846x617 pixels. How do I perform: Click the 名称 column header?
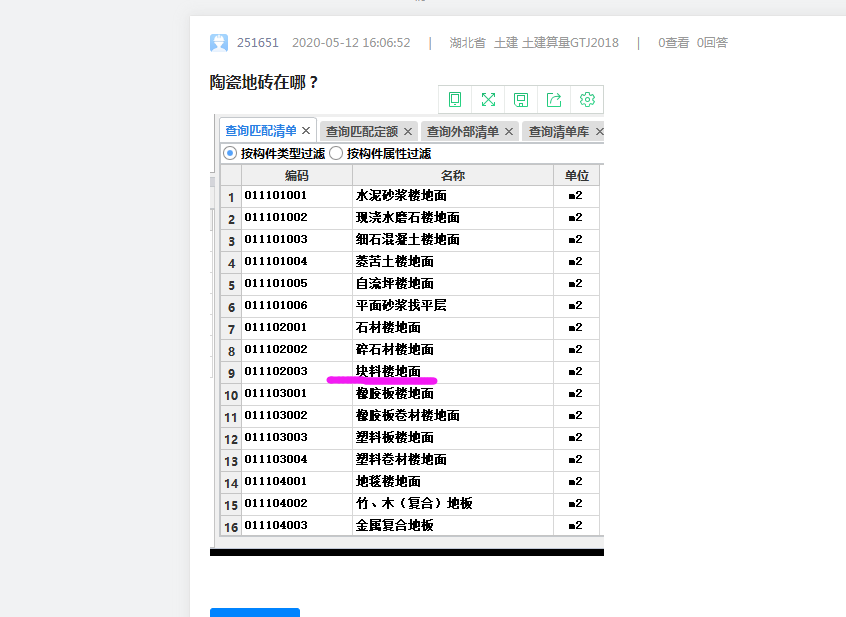(453, 175)
